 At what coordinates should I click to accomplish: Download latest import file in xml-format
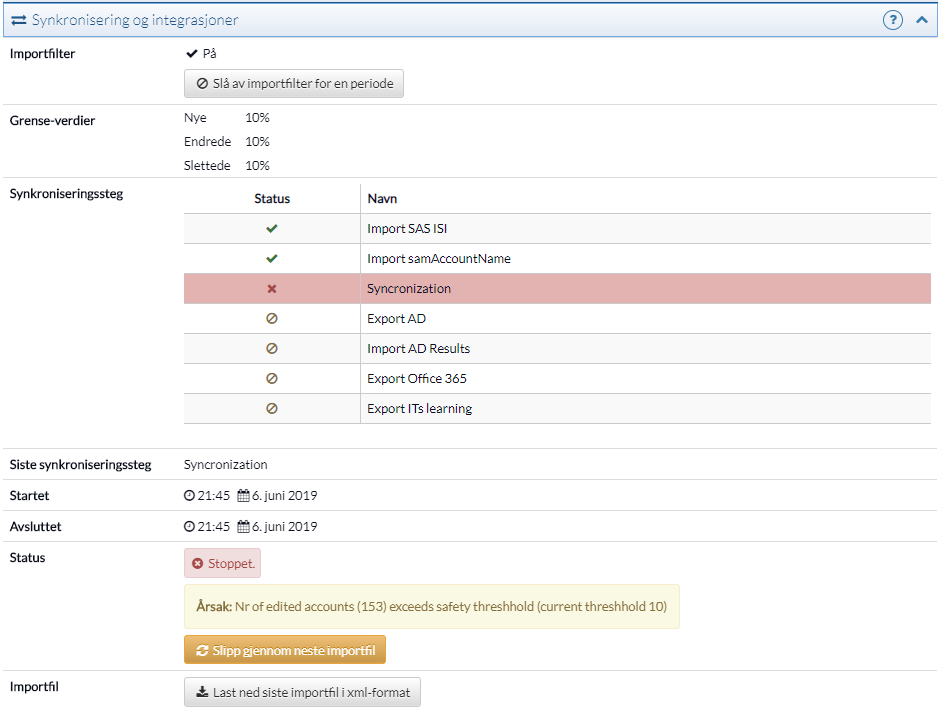click(x=302, y=692)
